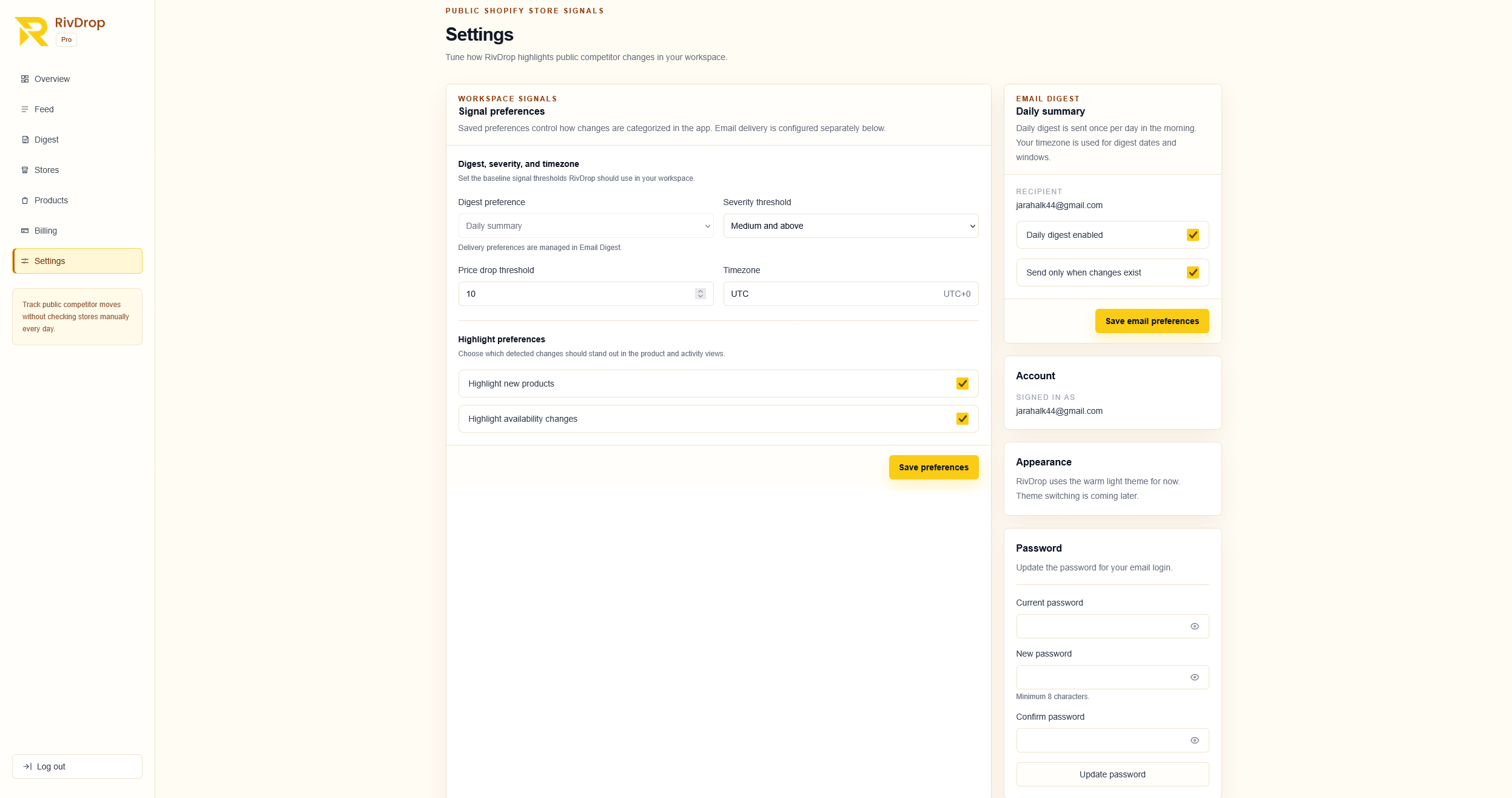Screen dimensions: 1512x798
Task: Toggle Send only when changes exist checkbox
Action: click(x=1192, y=272)
